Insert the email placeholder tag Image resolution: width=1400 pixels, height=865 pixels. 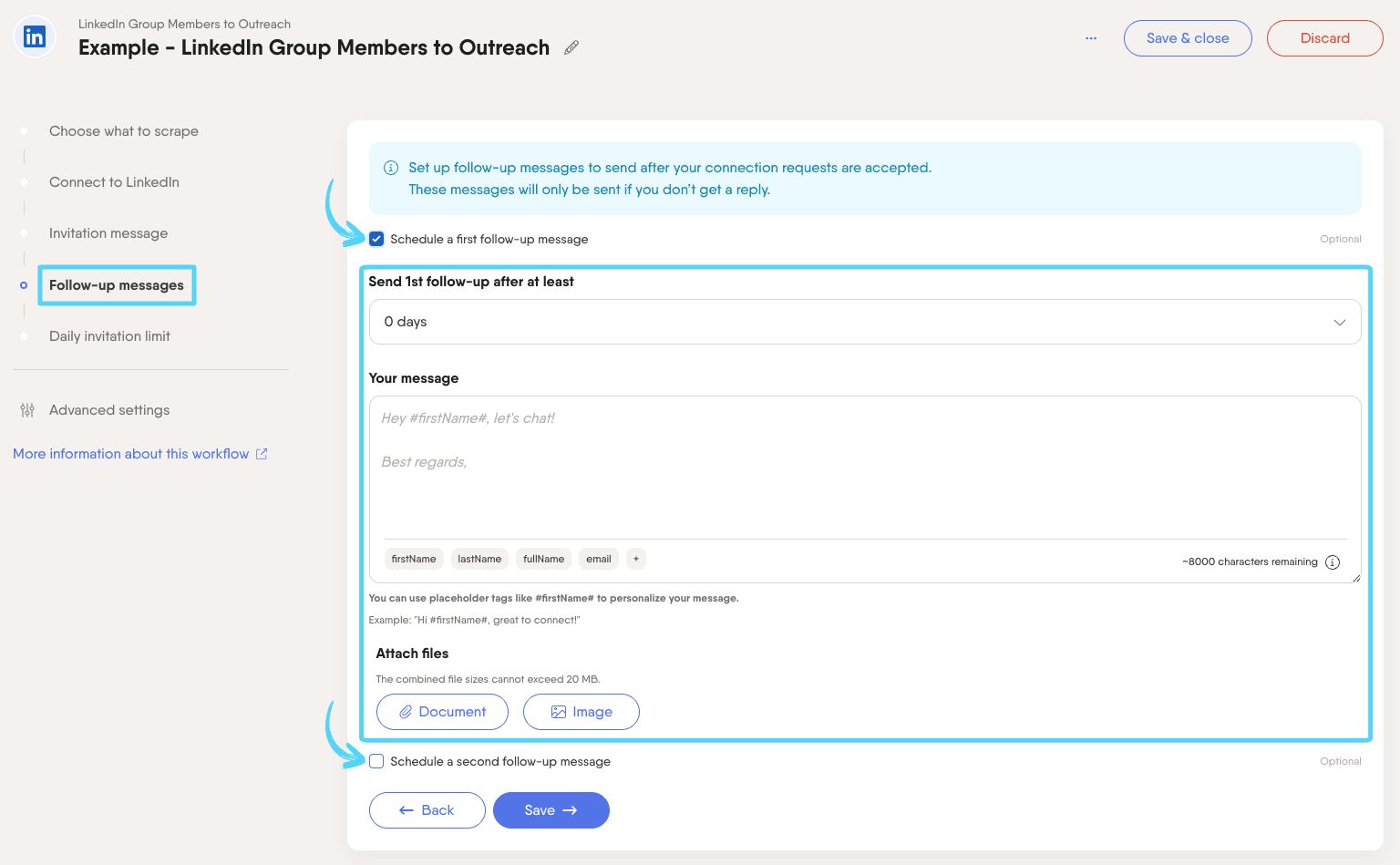(x=599, y=559)
